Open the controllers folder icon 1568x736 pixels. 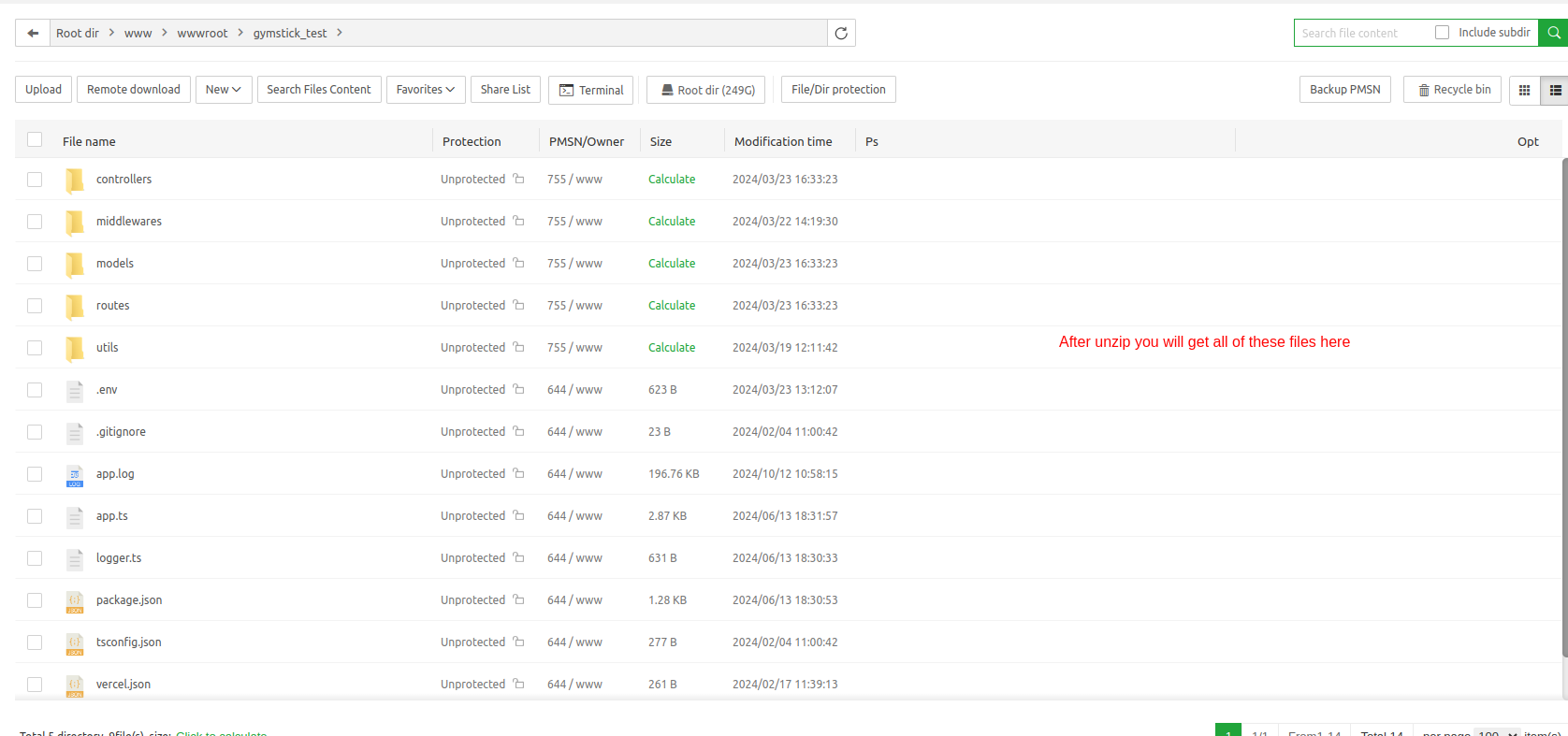[x=75, y=180]
